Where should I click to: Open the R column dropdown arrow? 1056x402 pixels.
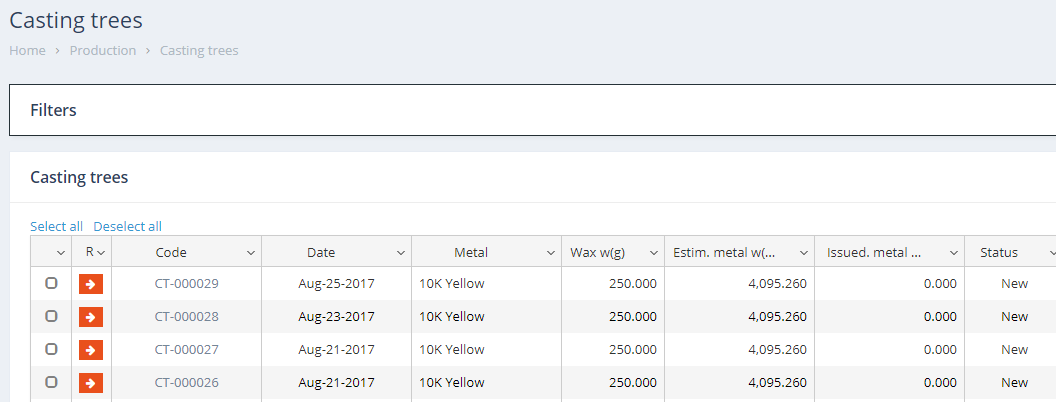[101, 253]
